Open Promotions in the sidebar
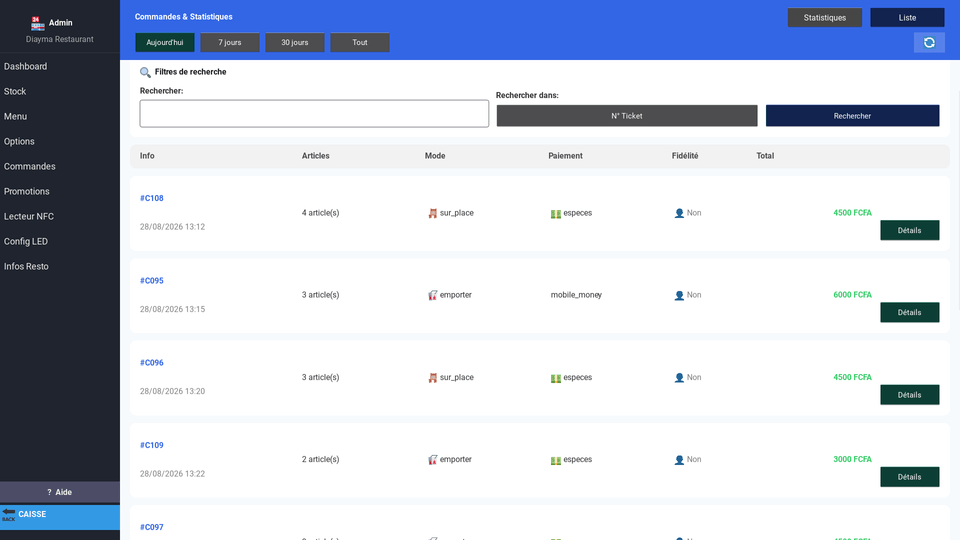 [x=26, y=191]
